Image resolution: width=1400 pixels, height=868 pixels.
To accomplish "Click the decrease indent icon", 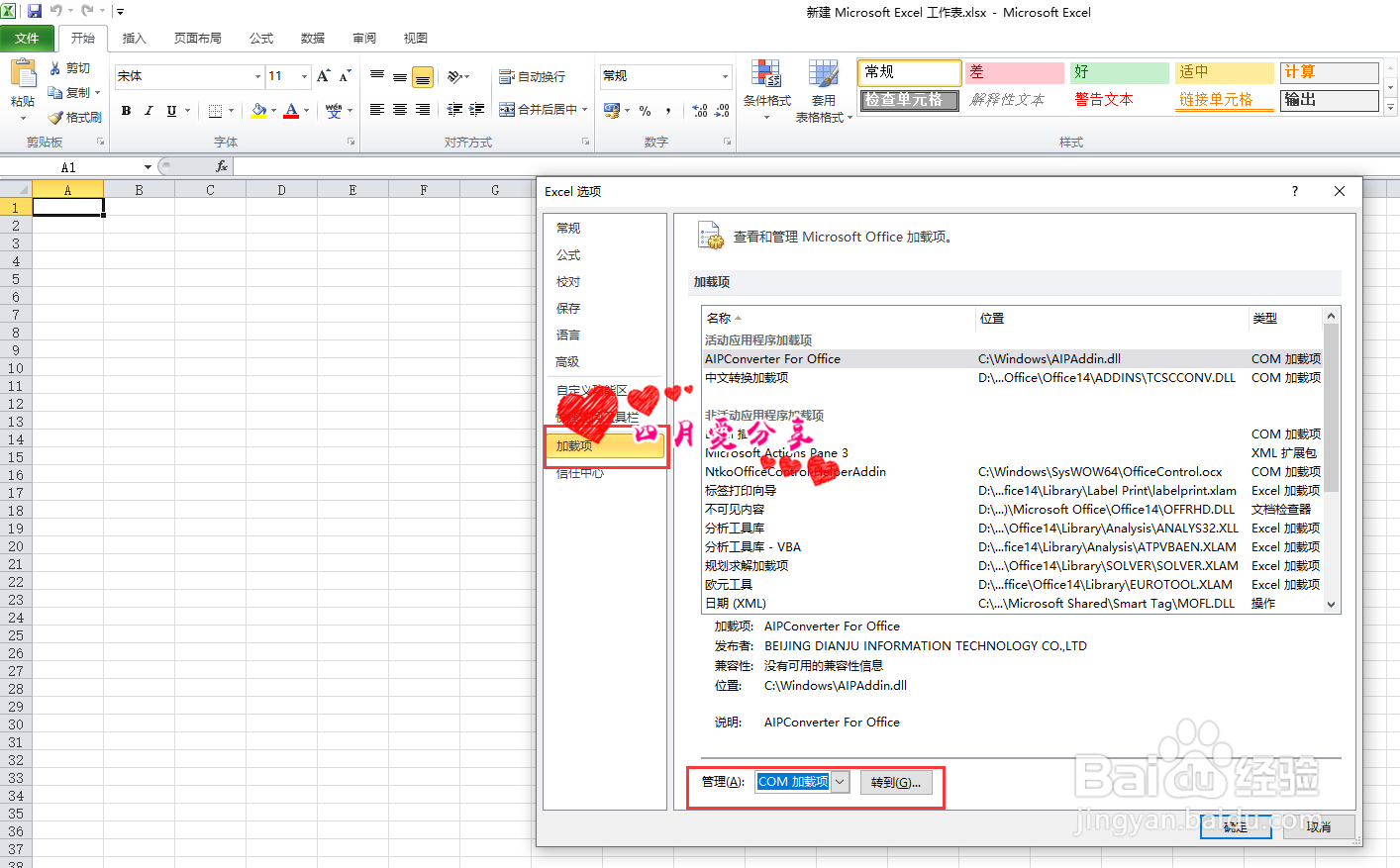I will click(454, 110).
